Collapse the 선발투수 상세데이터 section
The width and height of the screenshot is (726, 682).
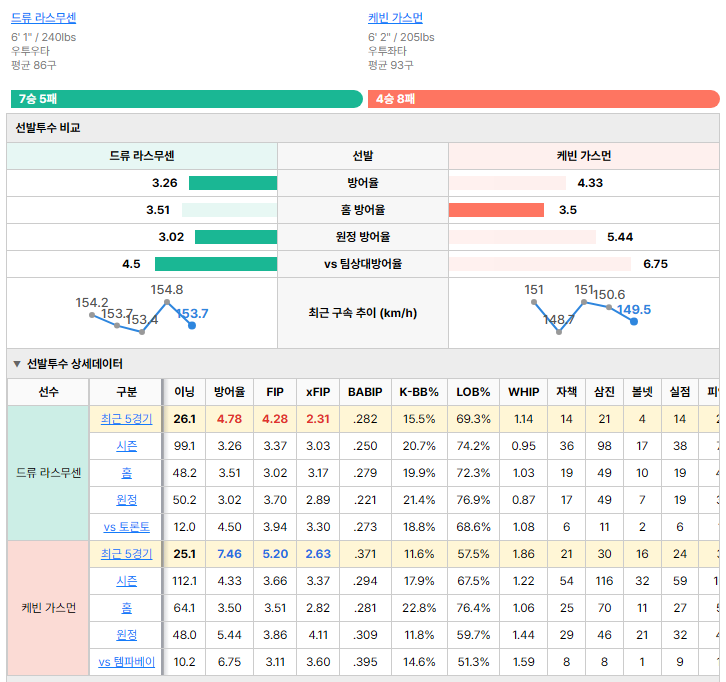17,364
